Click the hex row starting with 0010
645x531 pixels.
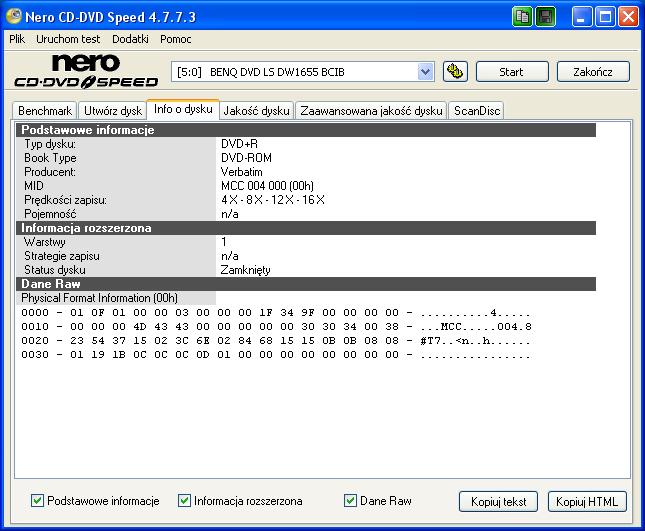[276, 327]
